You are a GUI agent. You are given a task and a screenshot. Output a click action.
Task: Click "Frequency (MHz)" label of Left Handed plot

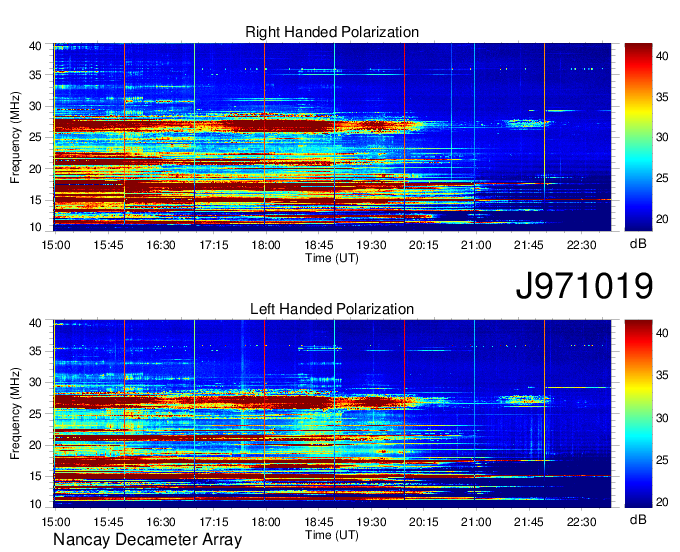click(x=15, y=414)
